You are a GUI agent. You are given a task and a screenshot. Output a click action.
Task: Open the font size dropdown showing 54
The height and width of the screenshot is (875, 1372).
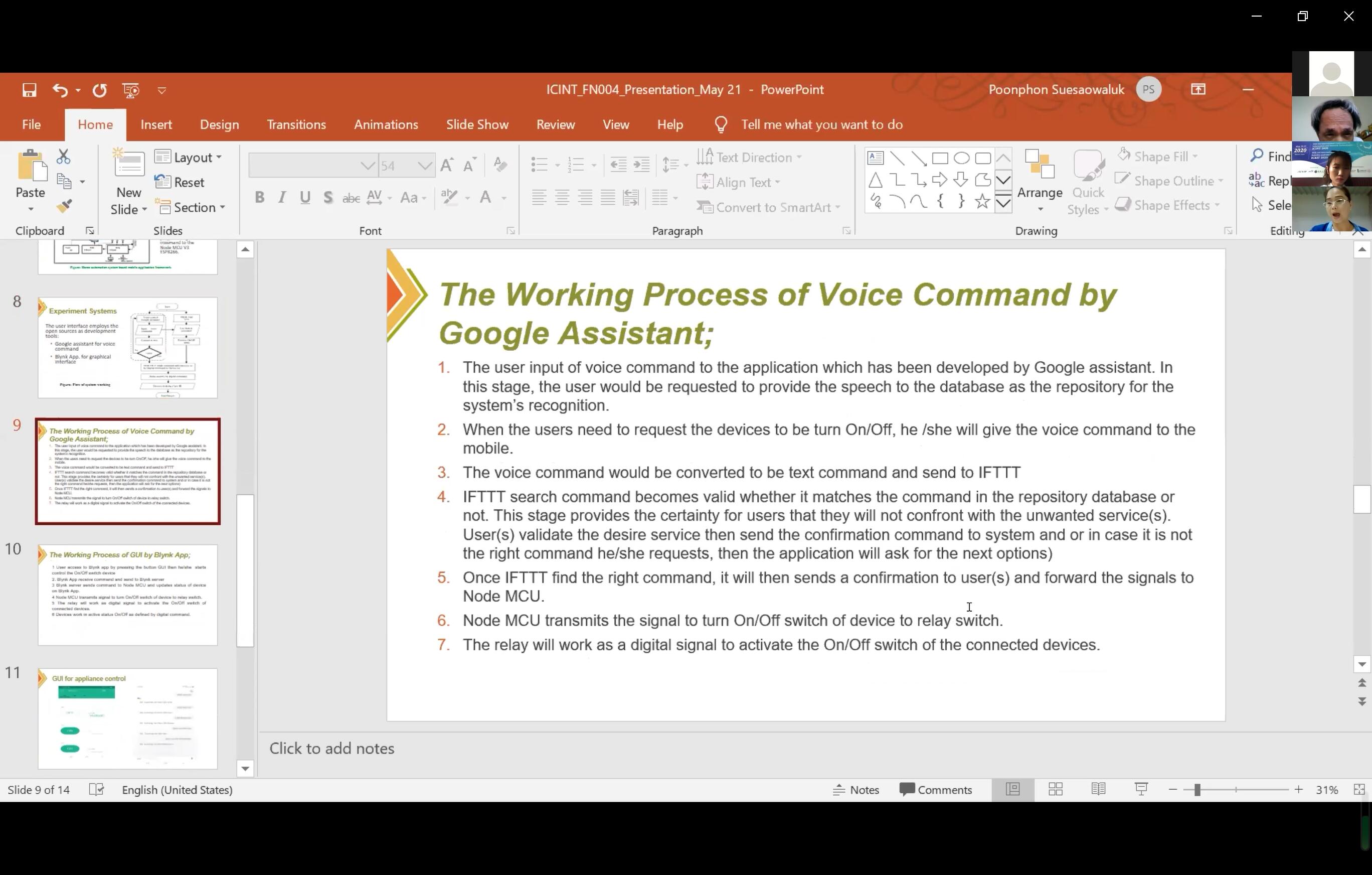coord(424,166)
